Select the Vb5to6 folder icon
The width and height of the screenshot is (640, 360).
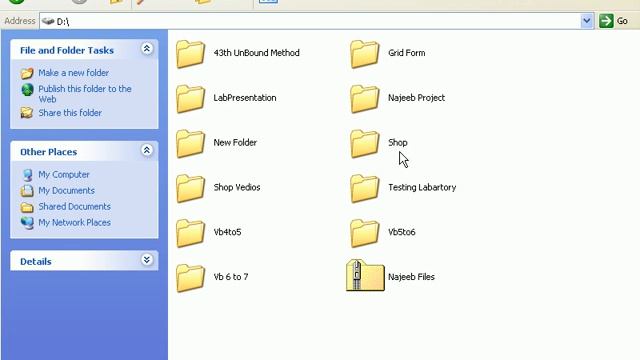click(364, 233)
